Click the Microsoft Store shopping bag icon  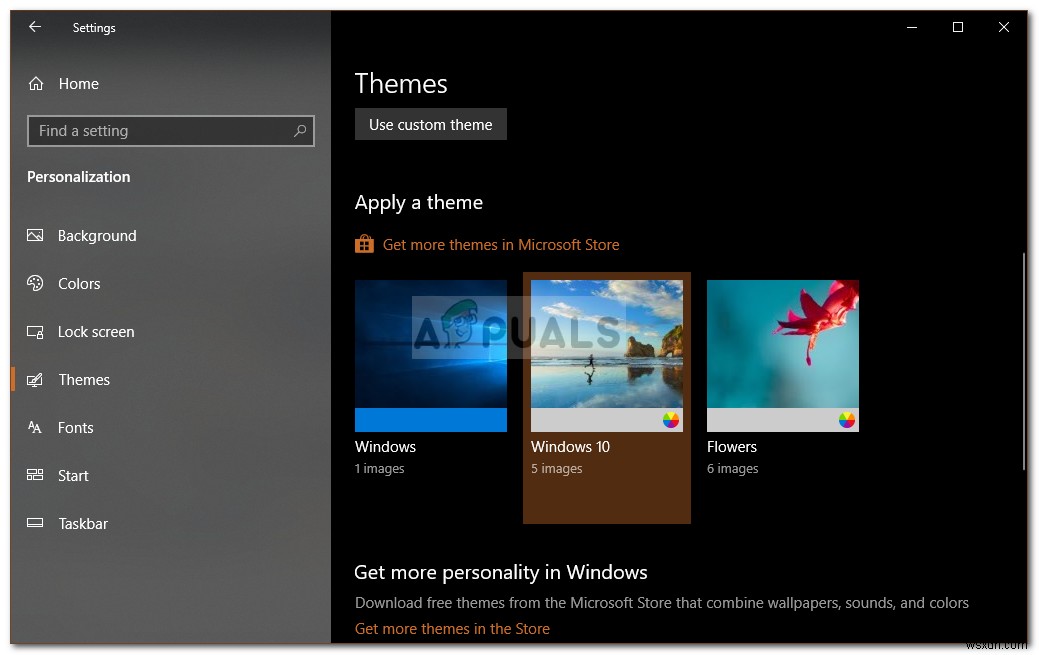(x=364, y=243)
